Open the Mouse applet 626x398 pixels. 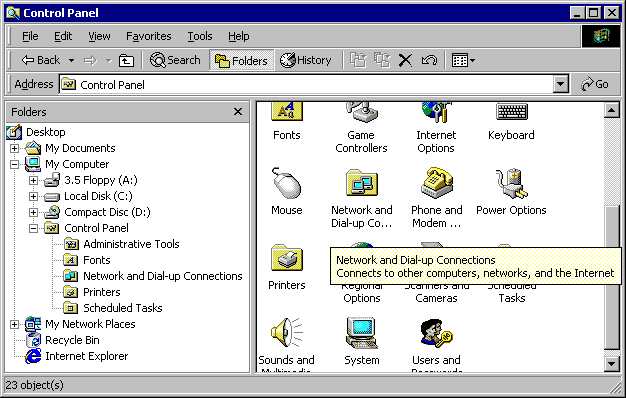pos(287,183)
